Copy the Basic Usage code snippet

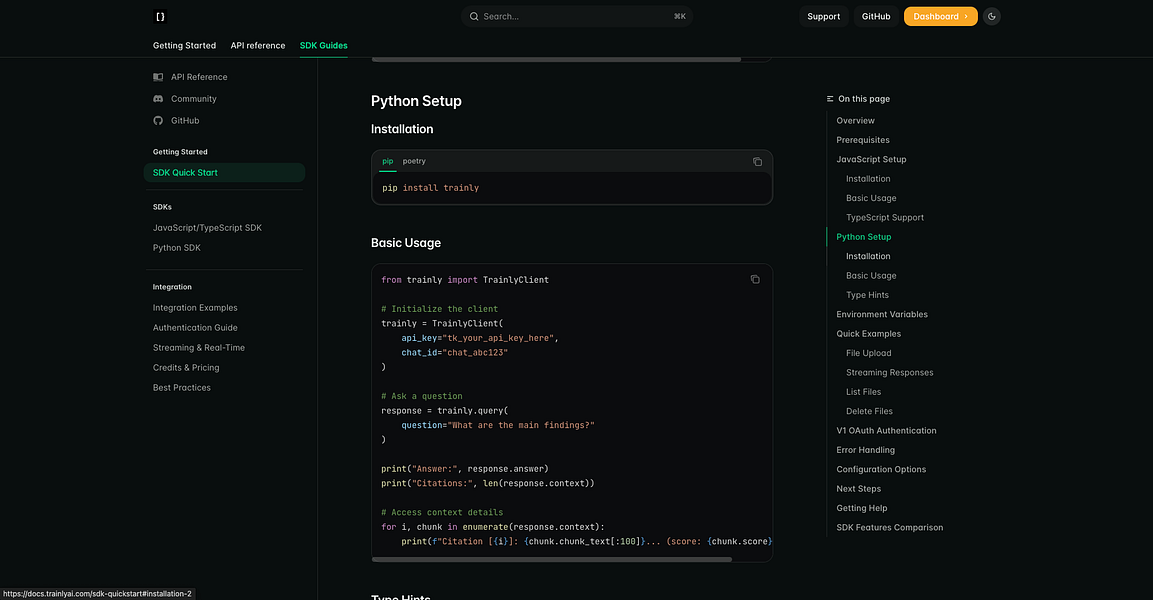(755, 280)
